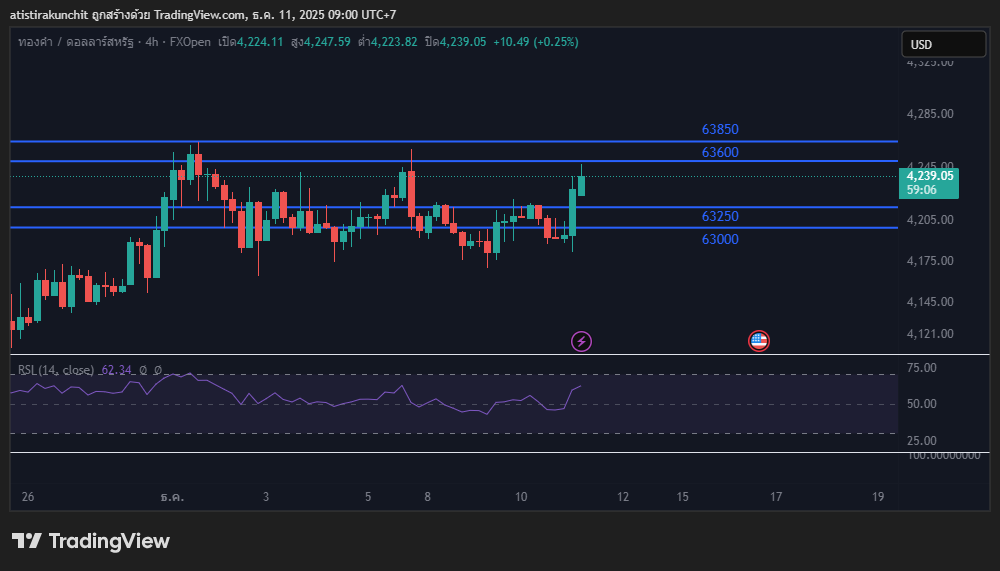This screenshot has width=1000, height=571.
Task: Click the purple lightning event icon
Action: [x=581, y=342]
